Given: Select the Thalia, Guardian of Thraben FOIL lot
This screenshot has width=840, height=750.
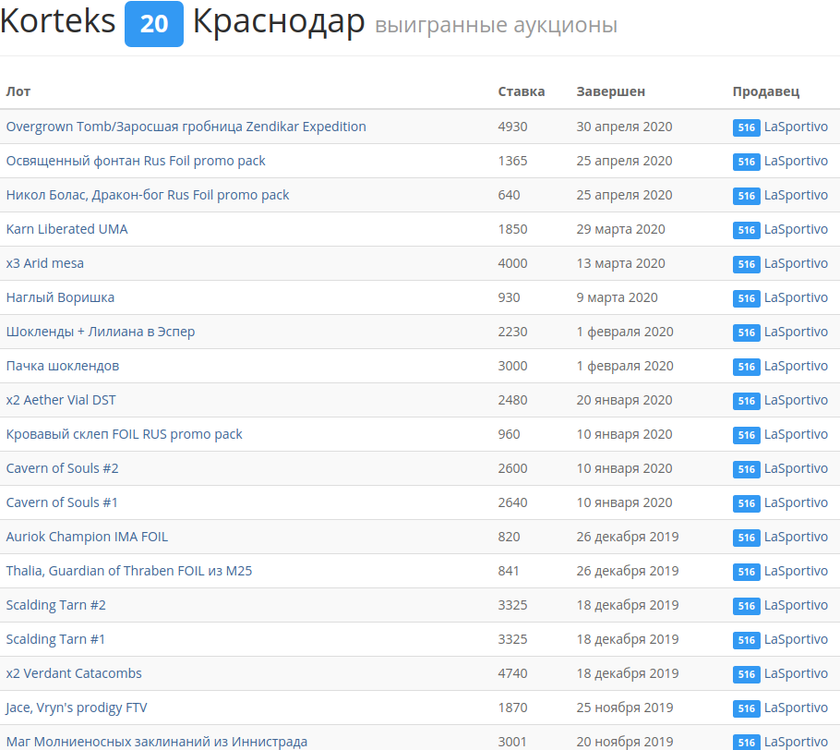Looking at the screenshot, I should [x=128, y=571].
